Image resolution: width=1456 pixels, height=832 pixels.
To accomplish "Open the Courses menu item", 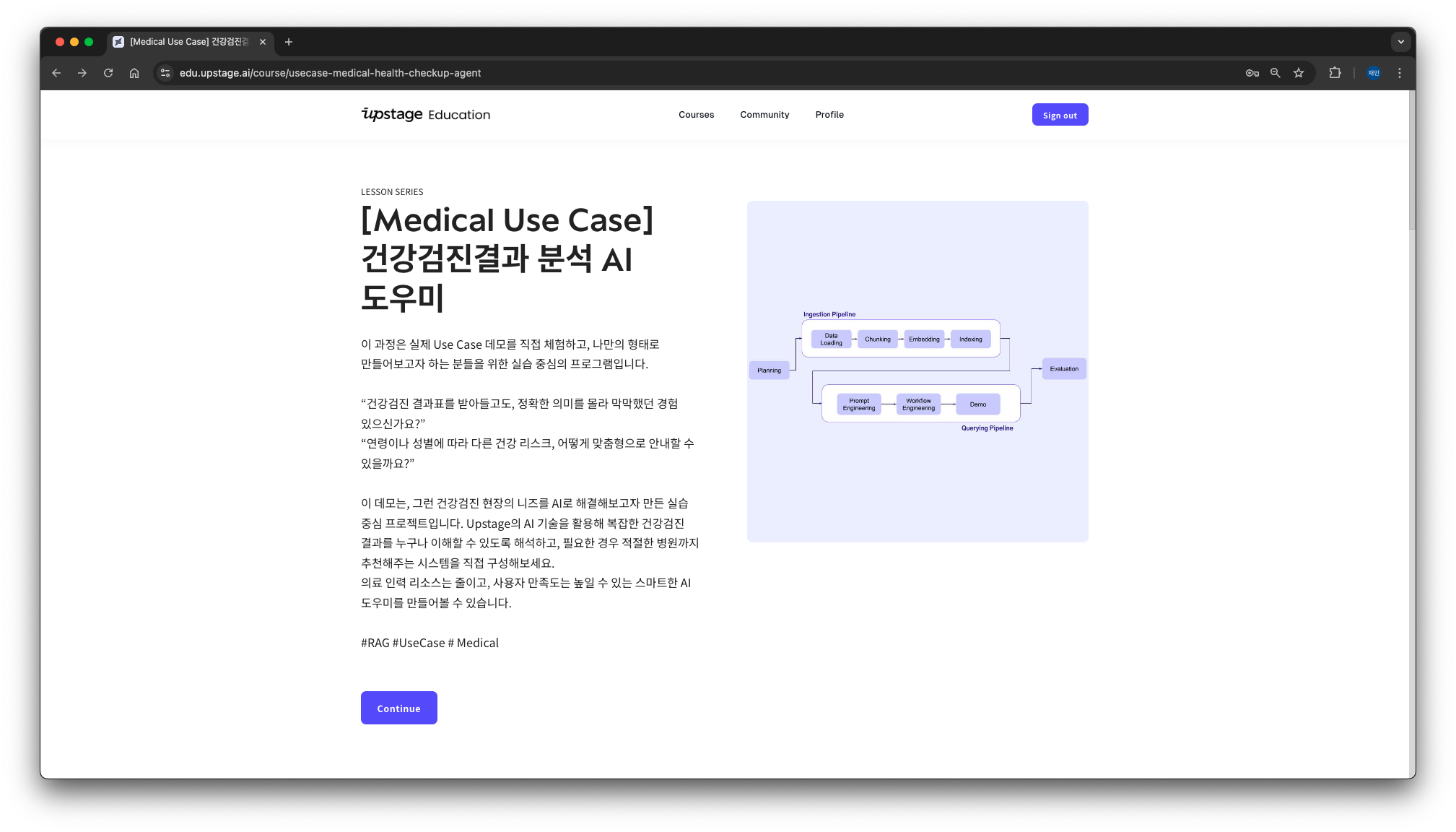I will click(696, 115).
